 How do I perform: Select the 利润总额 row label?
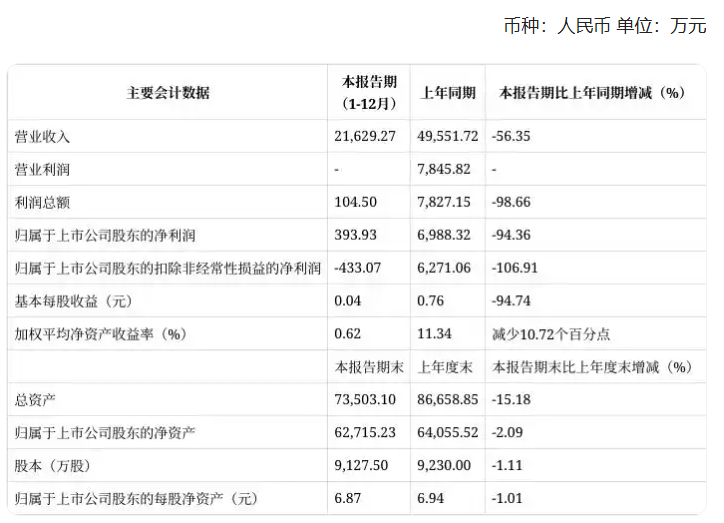[x=43, y=202]
